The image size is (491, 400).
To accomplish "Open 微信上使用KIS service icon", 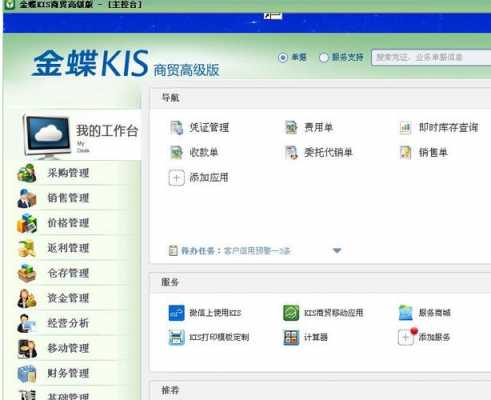I will pyautogui.click(x=176, y=313).
